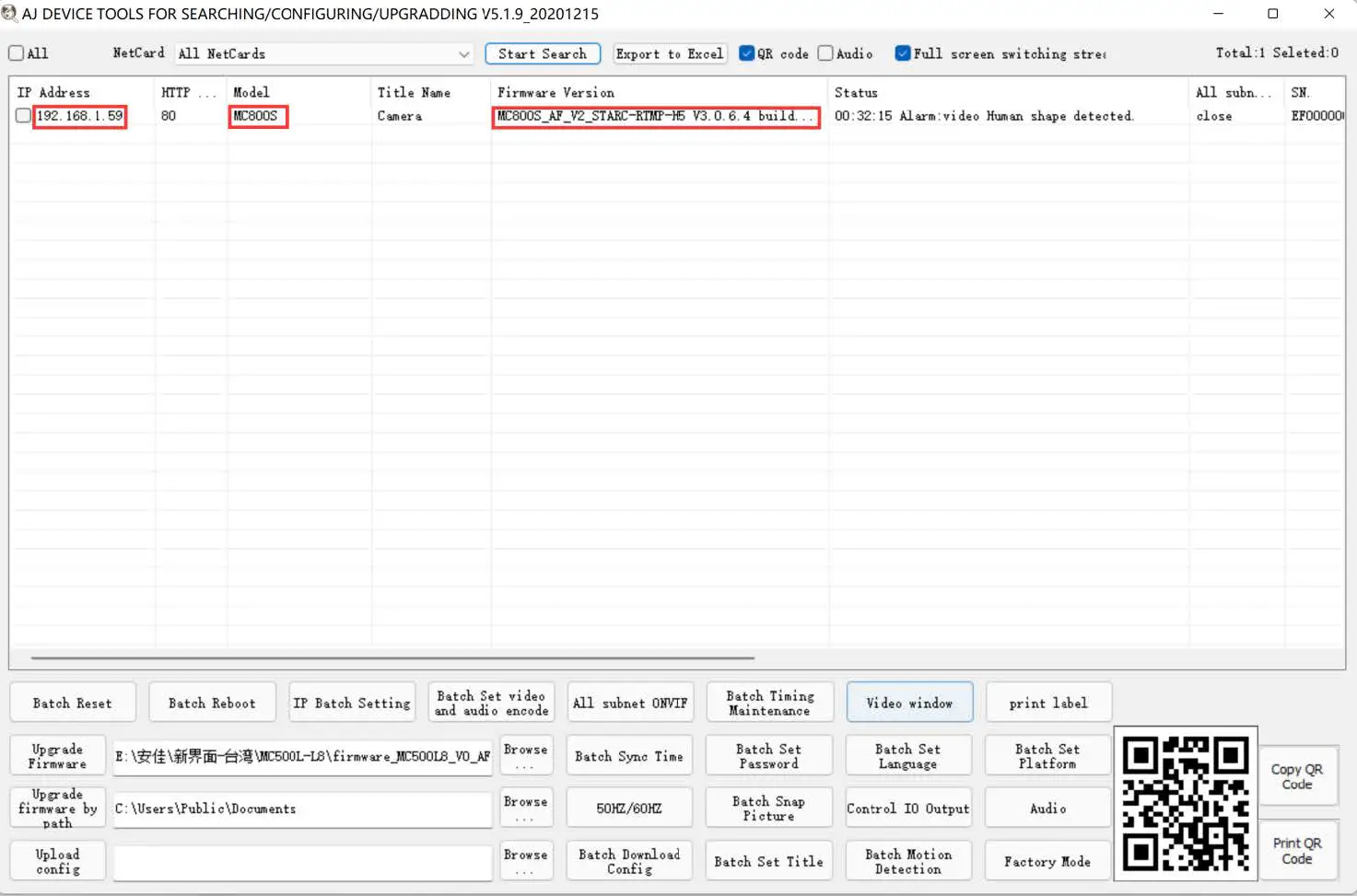Click the empty upload config path field
Image resolution: width=1357 pixels, height=896 pixels.
302,863
